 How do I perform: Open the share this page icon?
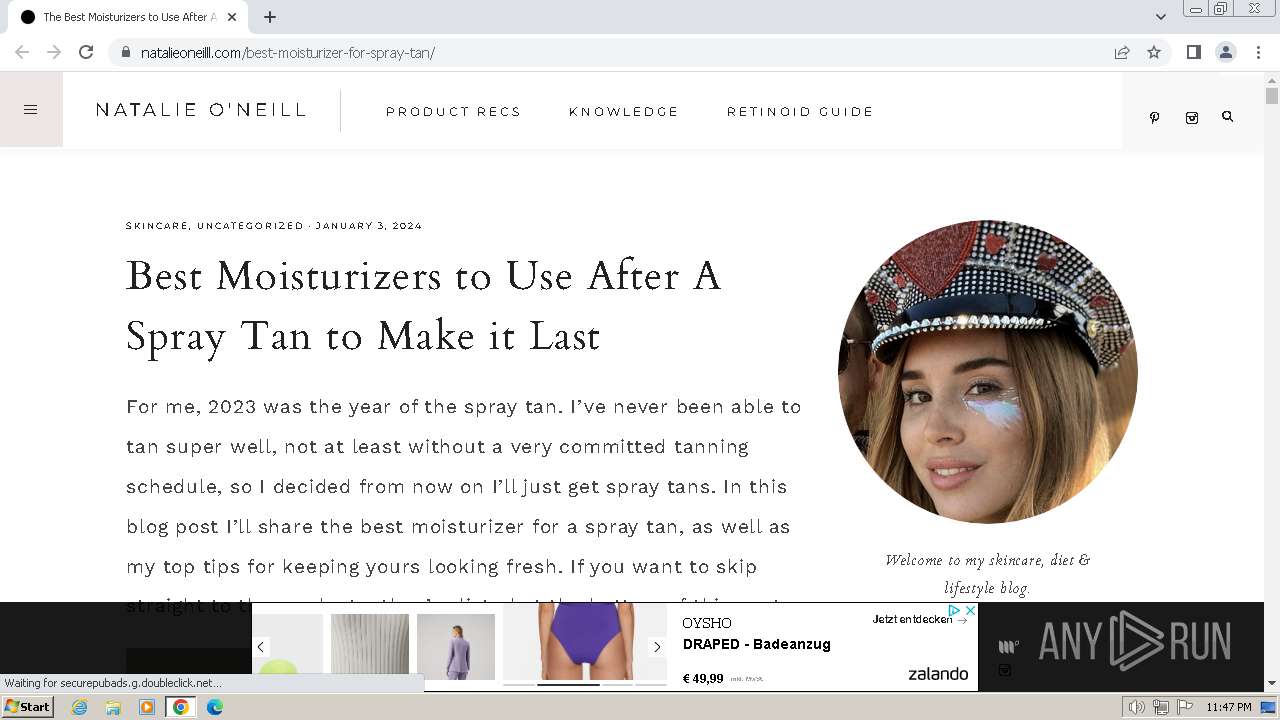coord(1122,52)
